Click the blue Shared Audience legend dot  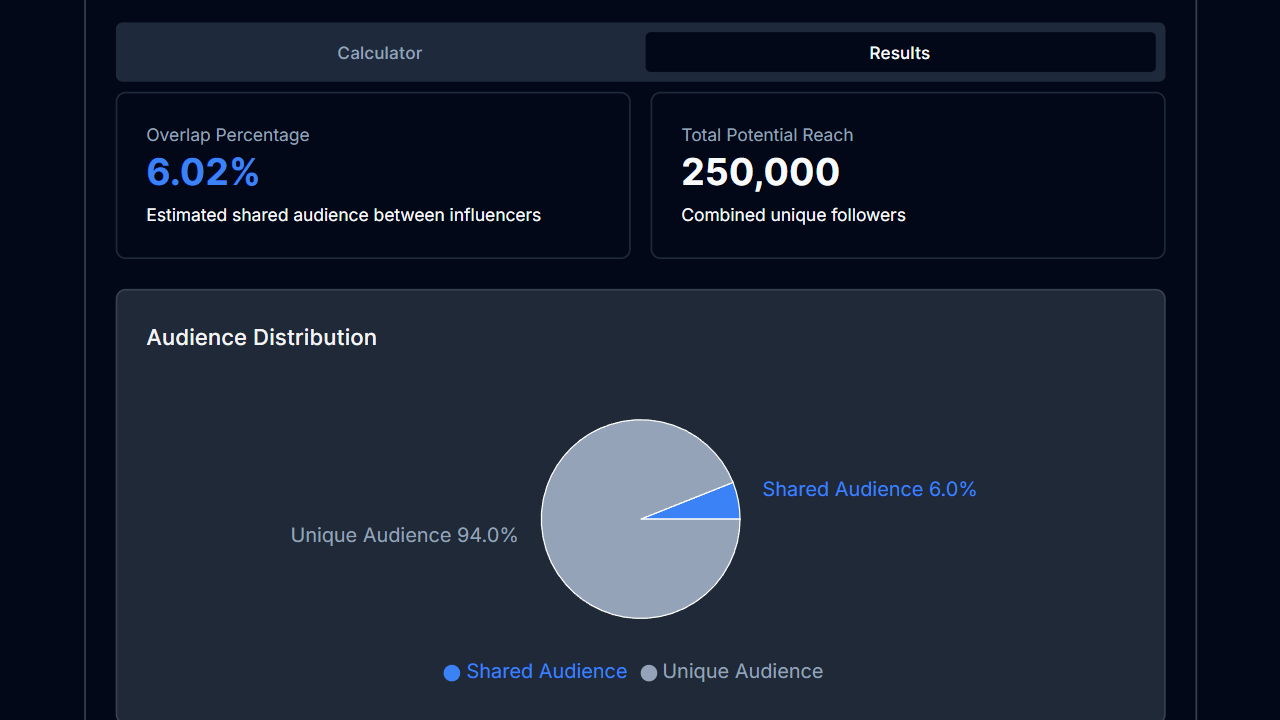pyautogui.click(x=452, y=672)
